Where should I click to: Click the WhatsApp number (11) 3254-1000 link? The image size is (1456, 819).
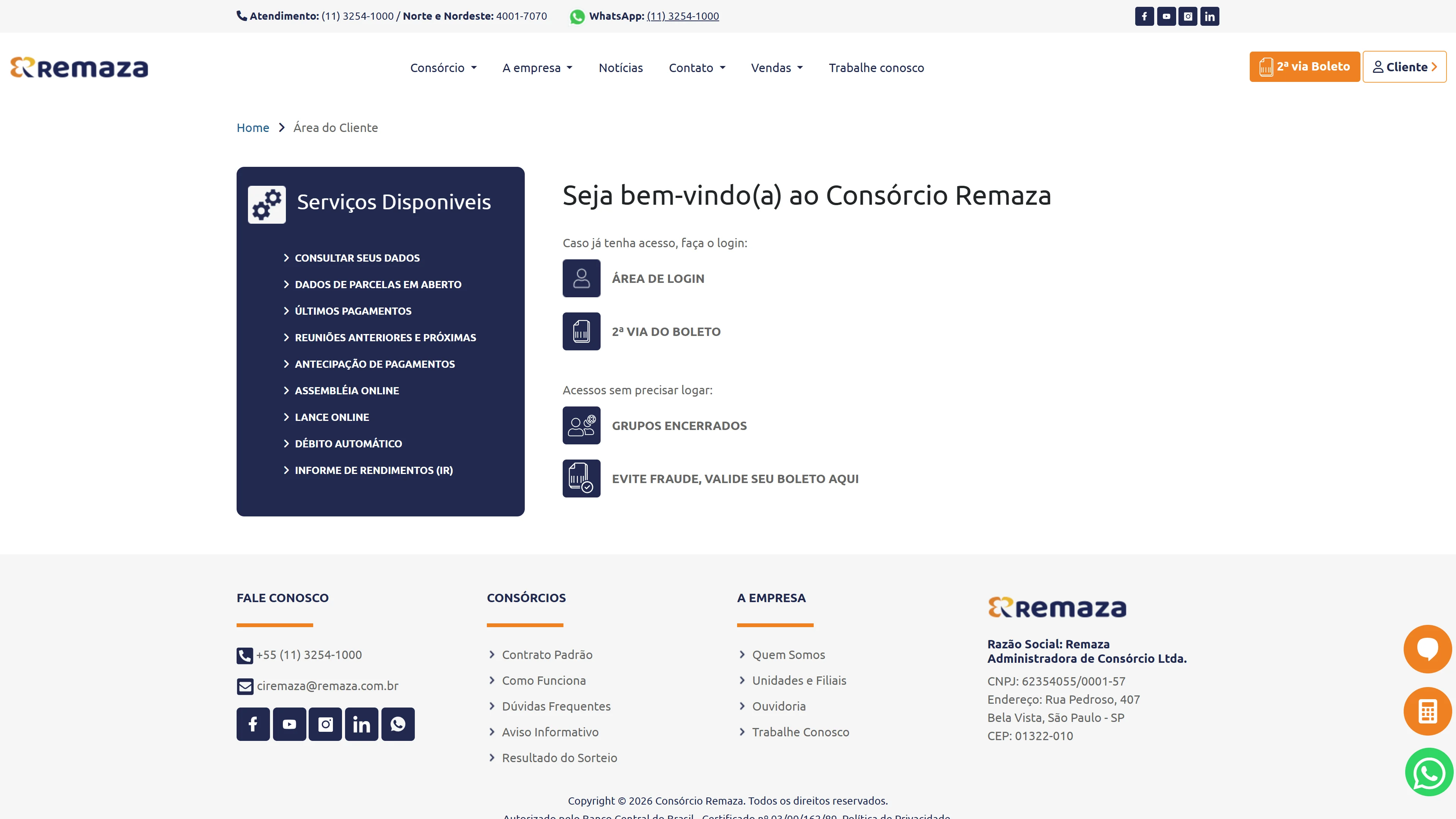(683, 16)
